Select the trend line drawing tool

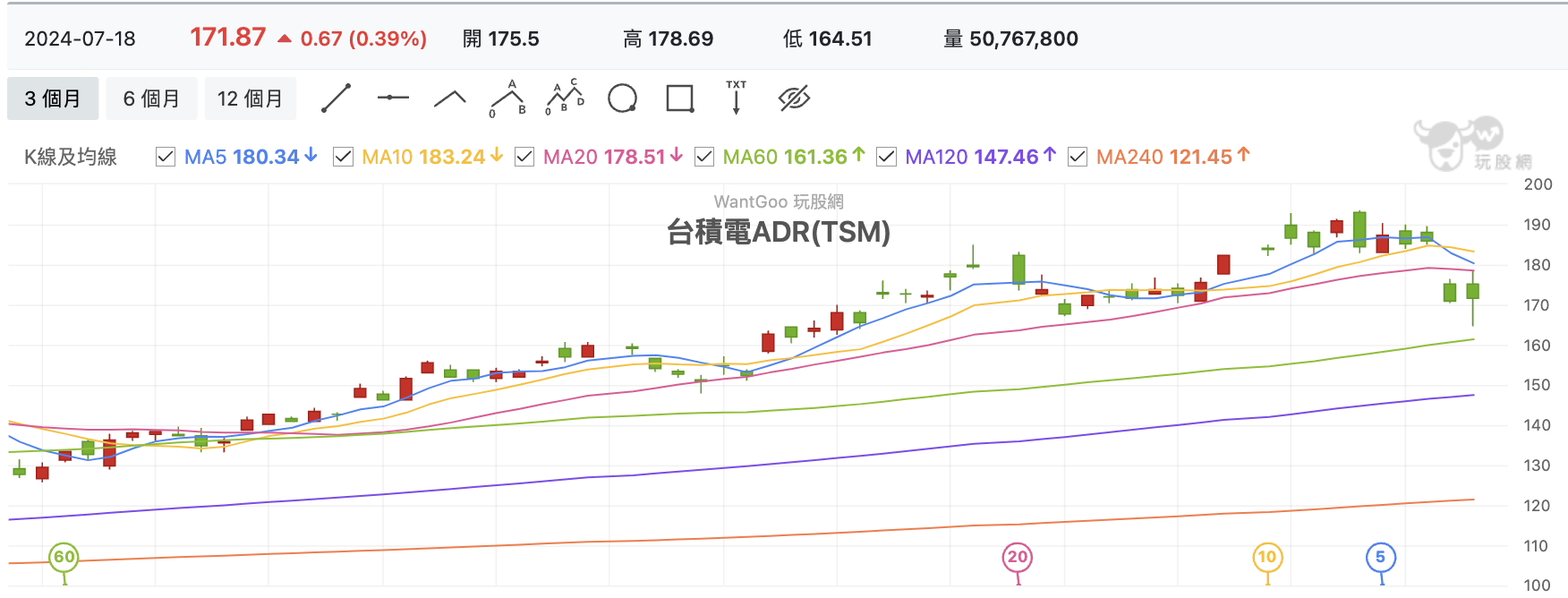[x=336, y=98]
